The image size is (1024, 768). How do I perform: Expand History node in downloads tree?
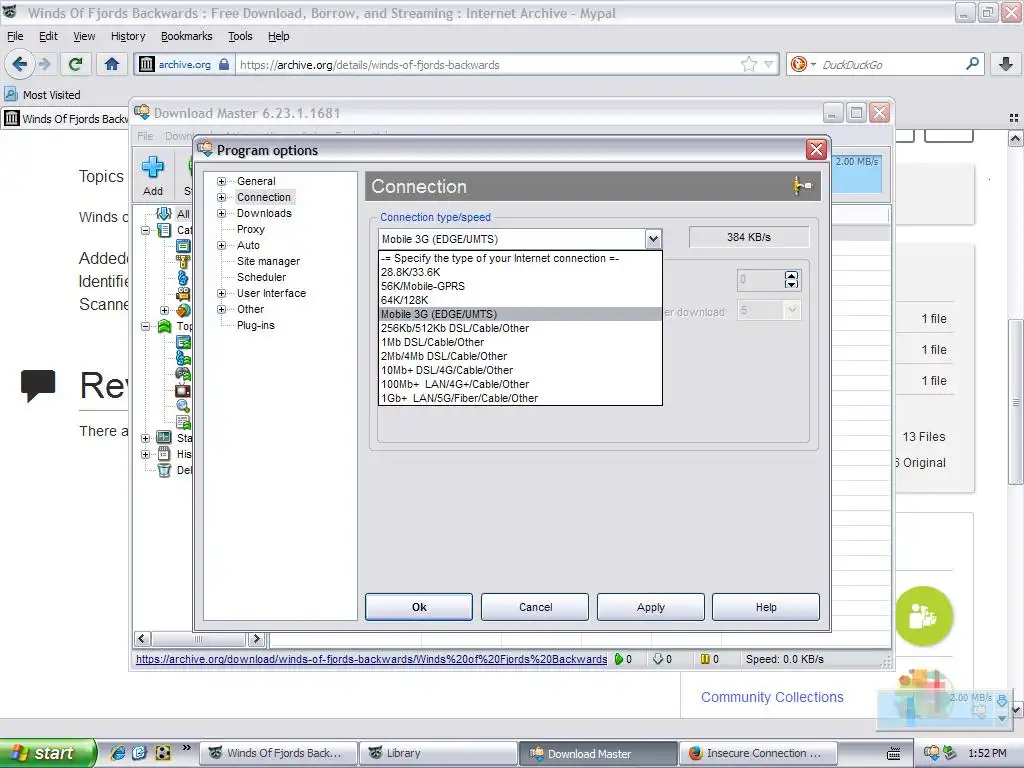click(x=146, y=455)
